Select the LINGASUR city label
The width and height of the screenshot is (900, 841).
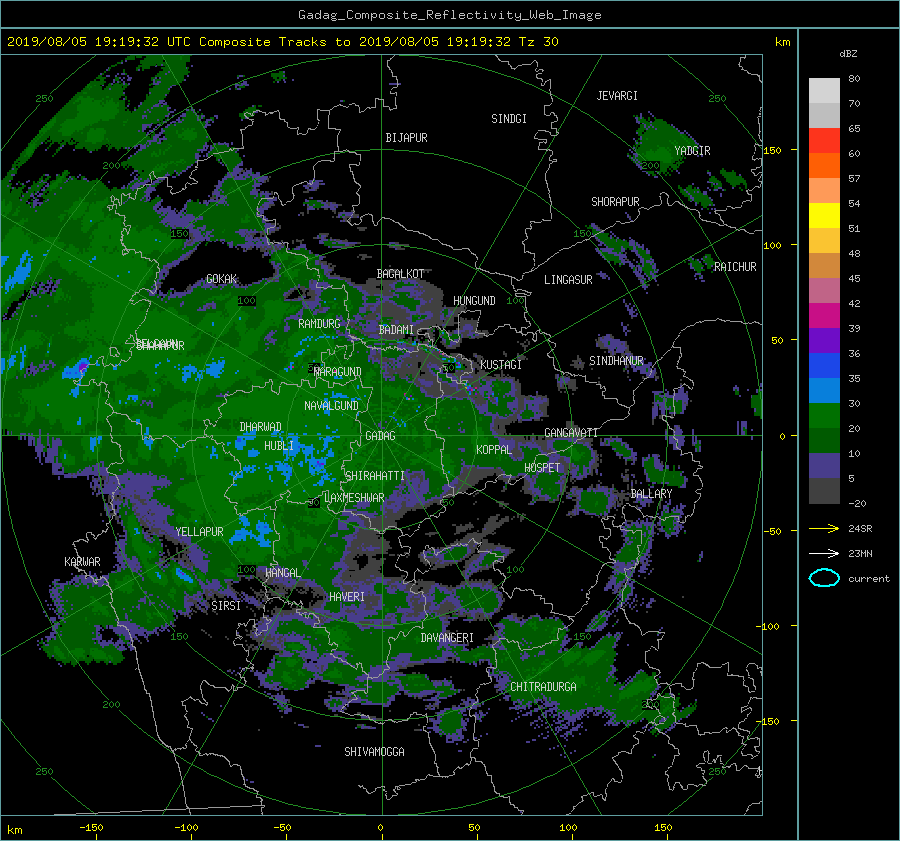pyautogui.click(x=568, y=280)
